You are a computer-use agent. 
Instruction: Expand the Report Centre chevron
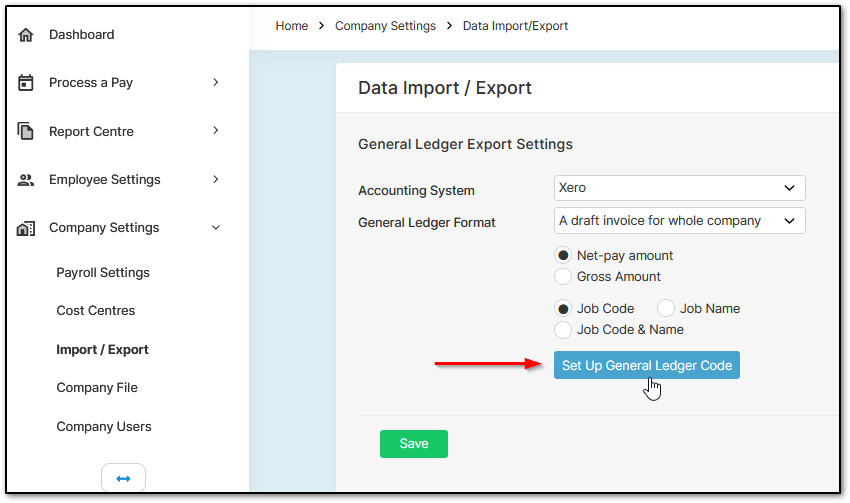(216, 131)
